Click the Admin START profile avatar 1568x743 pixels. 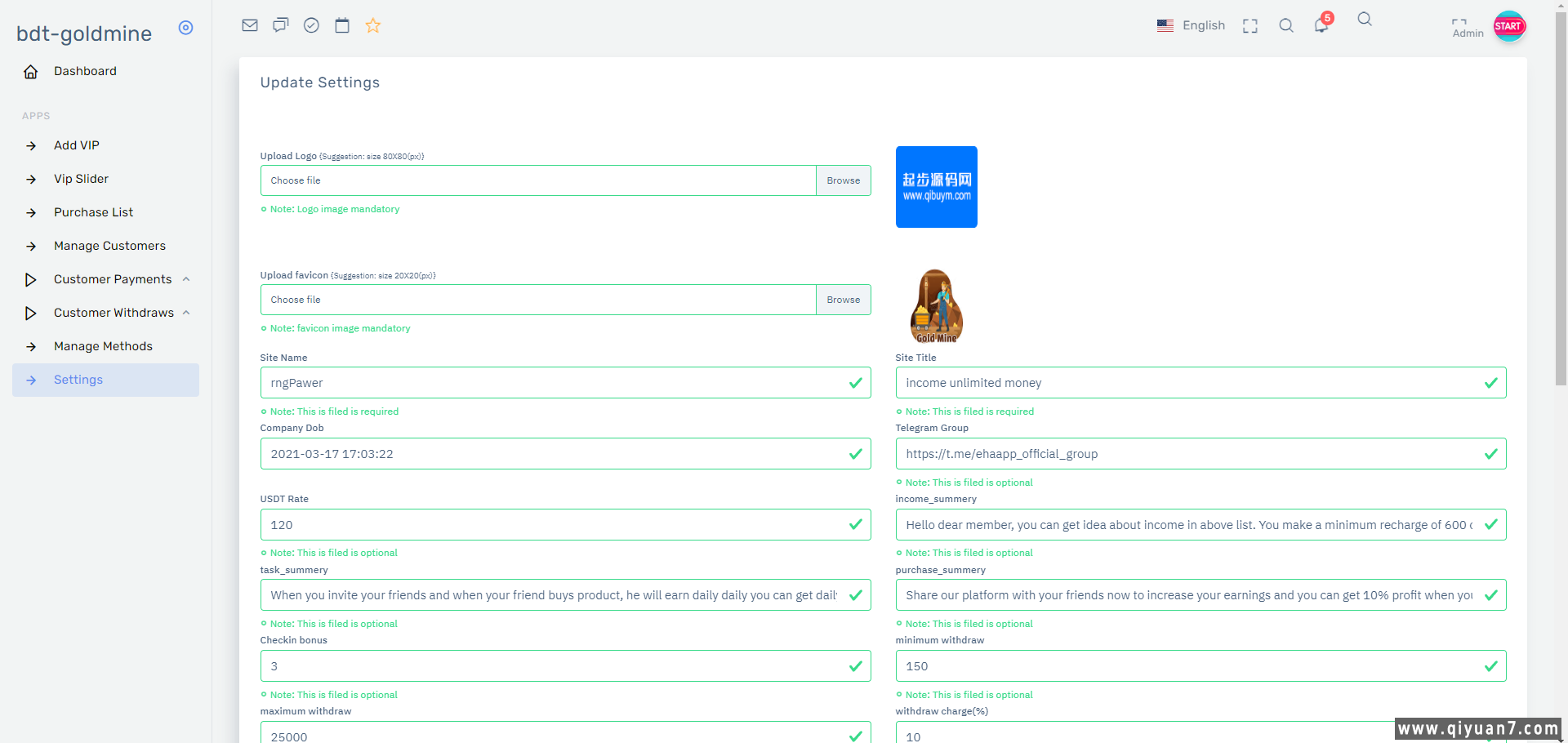(1508, 26)
